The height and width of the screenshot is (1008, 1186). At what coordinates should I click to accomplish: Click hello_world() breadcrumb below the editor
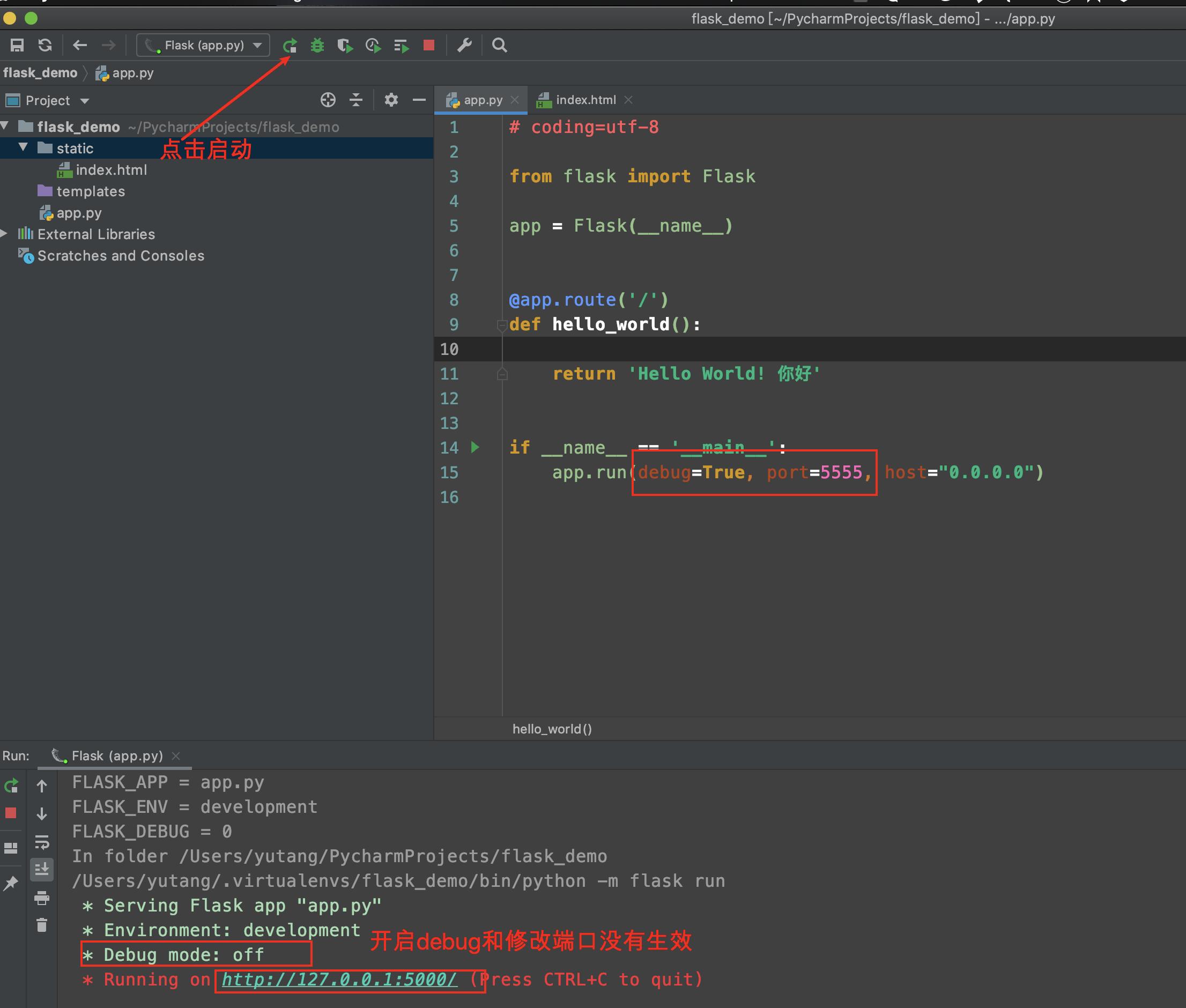[552, 729]
